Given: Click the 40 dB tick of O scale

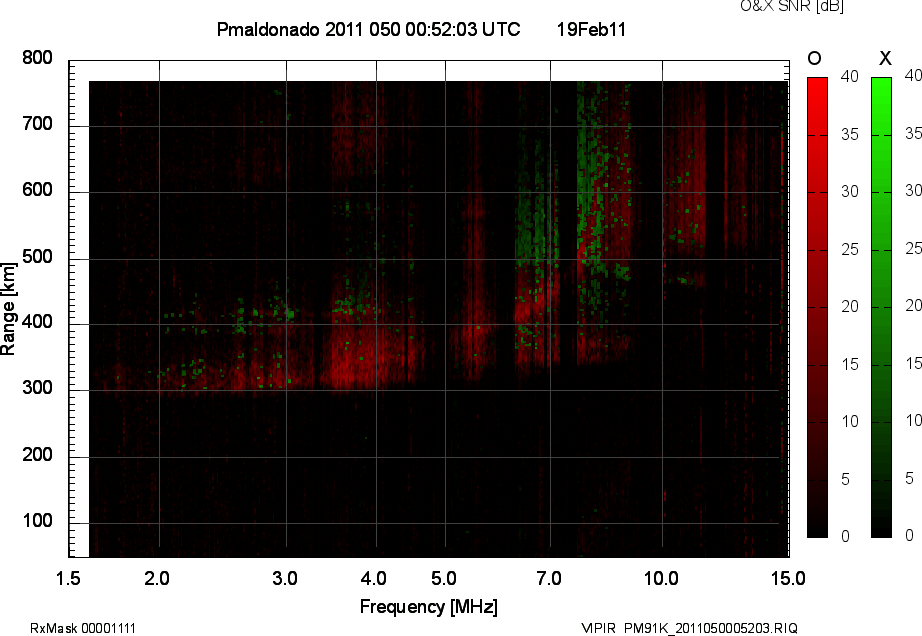Looking at the screenshot, I should pos(850,76).
